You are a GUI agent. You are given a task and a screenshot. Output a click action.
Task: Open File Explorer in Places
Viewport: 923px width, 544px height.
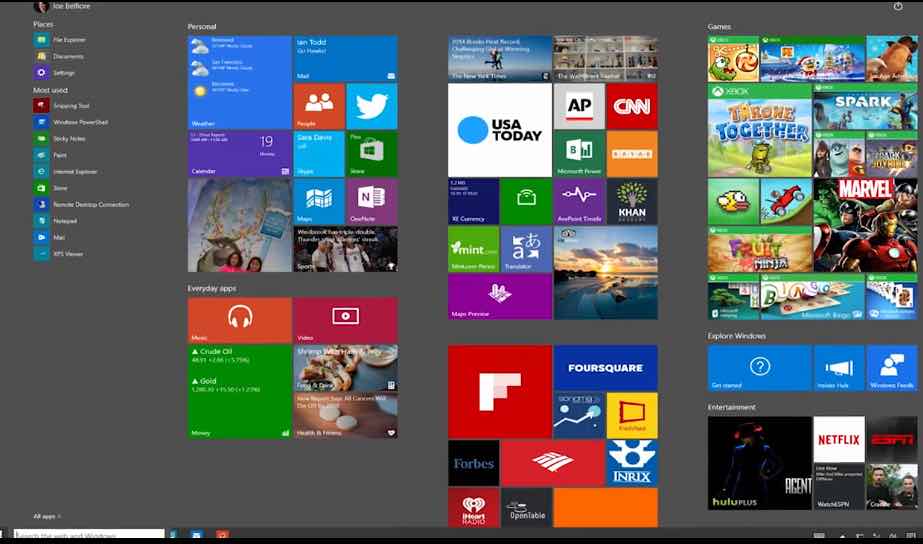tap(60, 40)
